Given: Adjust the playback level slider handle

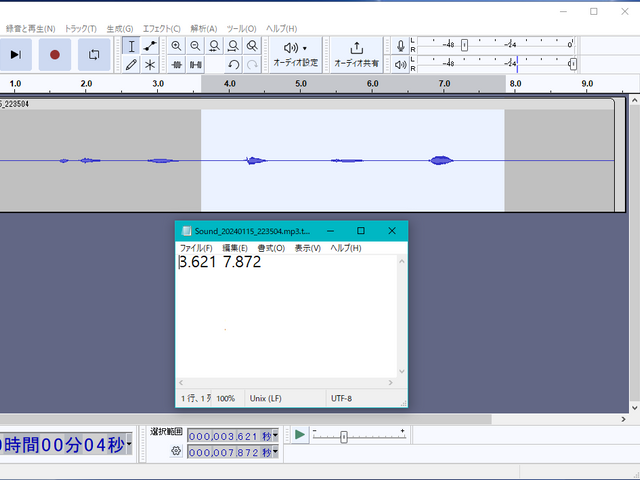Looking at the screenshot, I should (x=573, y=64).
